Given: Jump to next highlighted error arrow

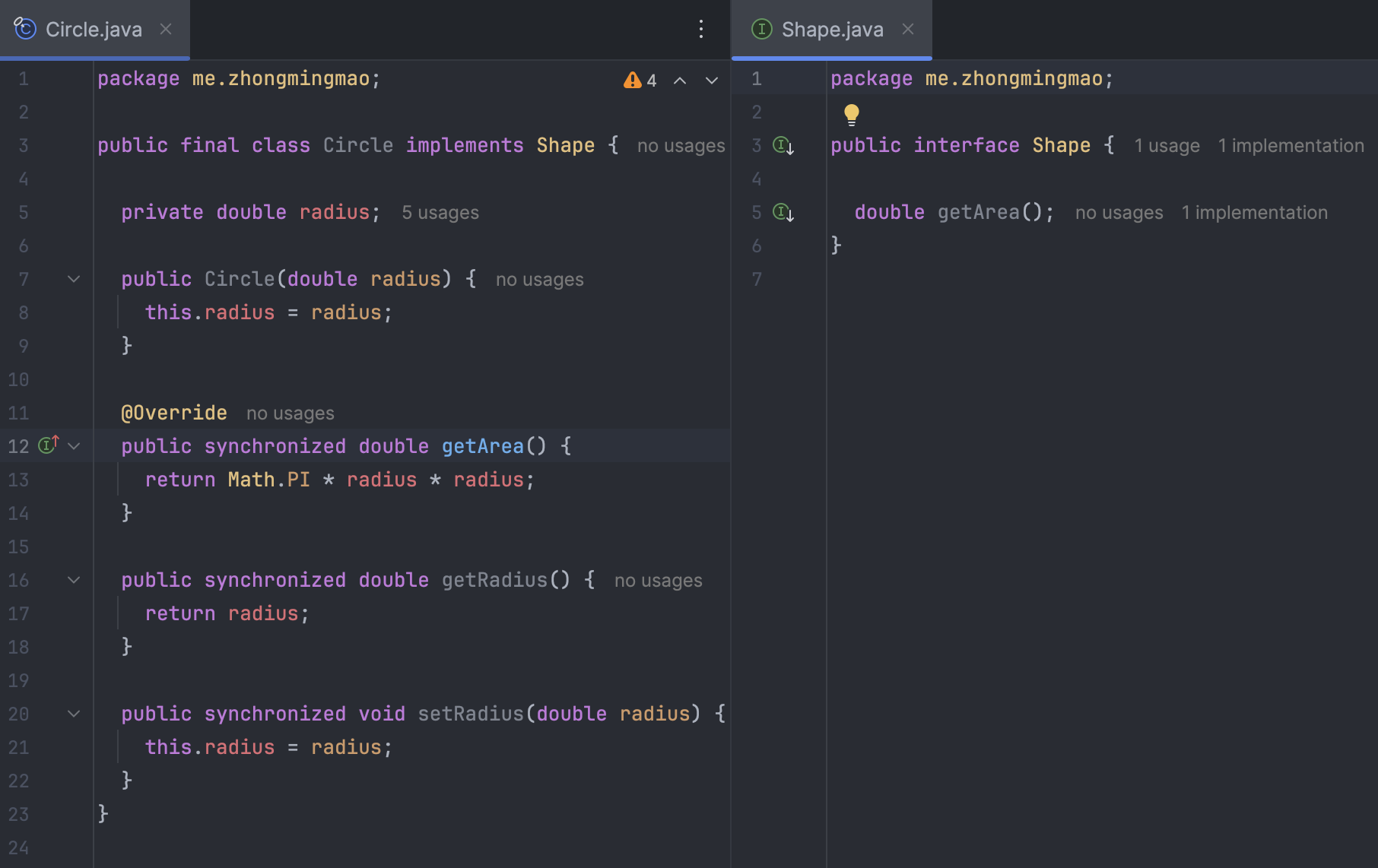Looking at the screenshot, I should point(712,81).
